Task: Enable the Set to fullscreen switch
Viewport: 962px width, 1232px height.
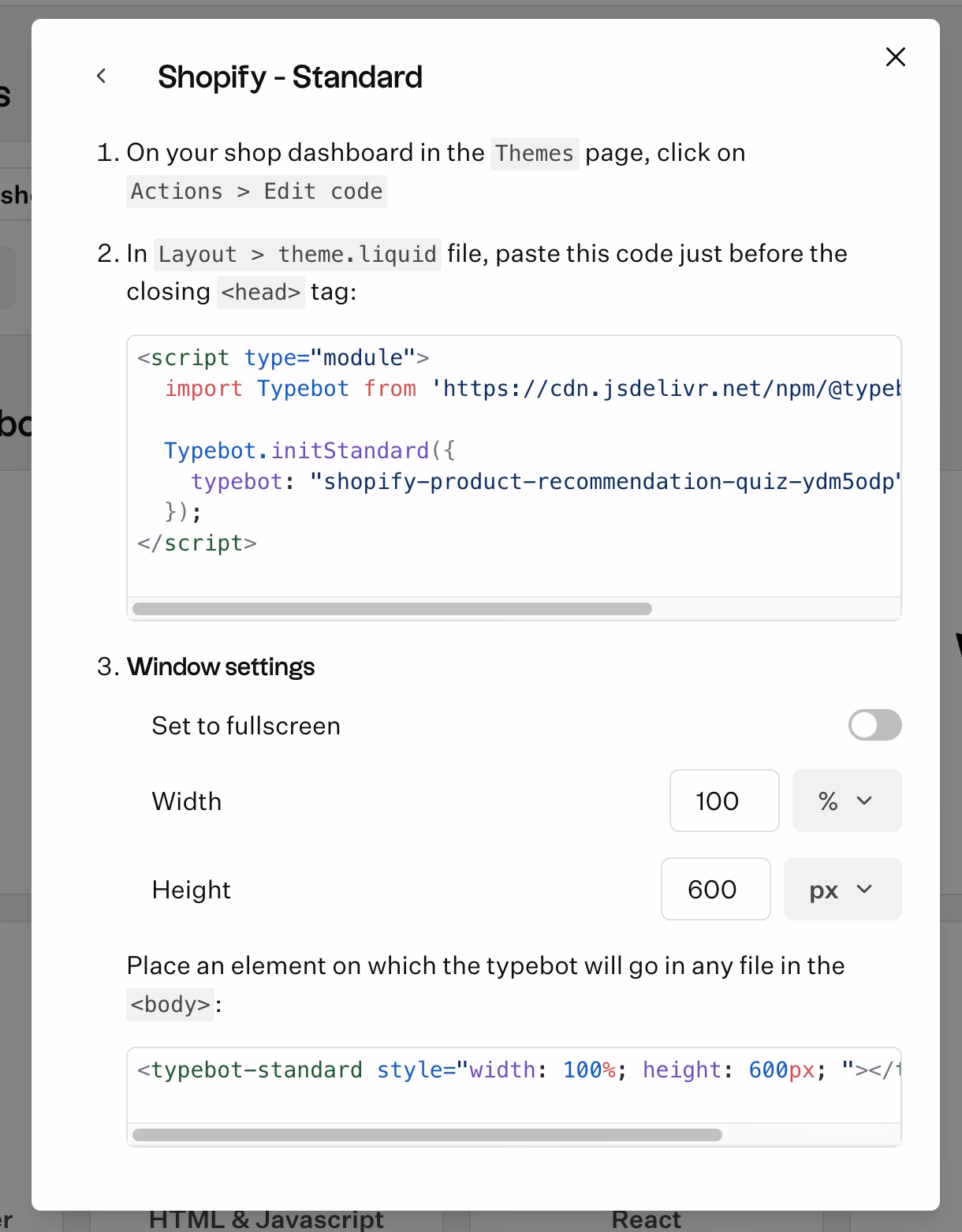Action: tap(874, 725)
